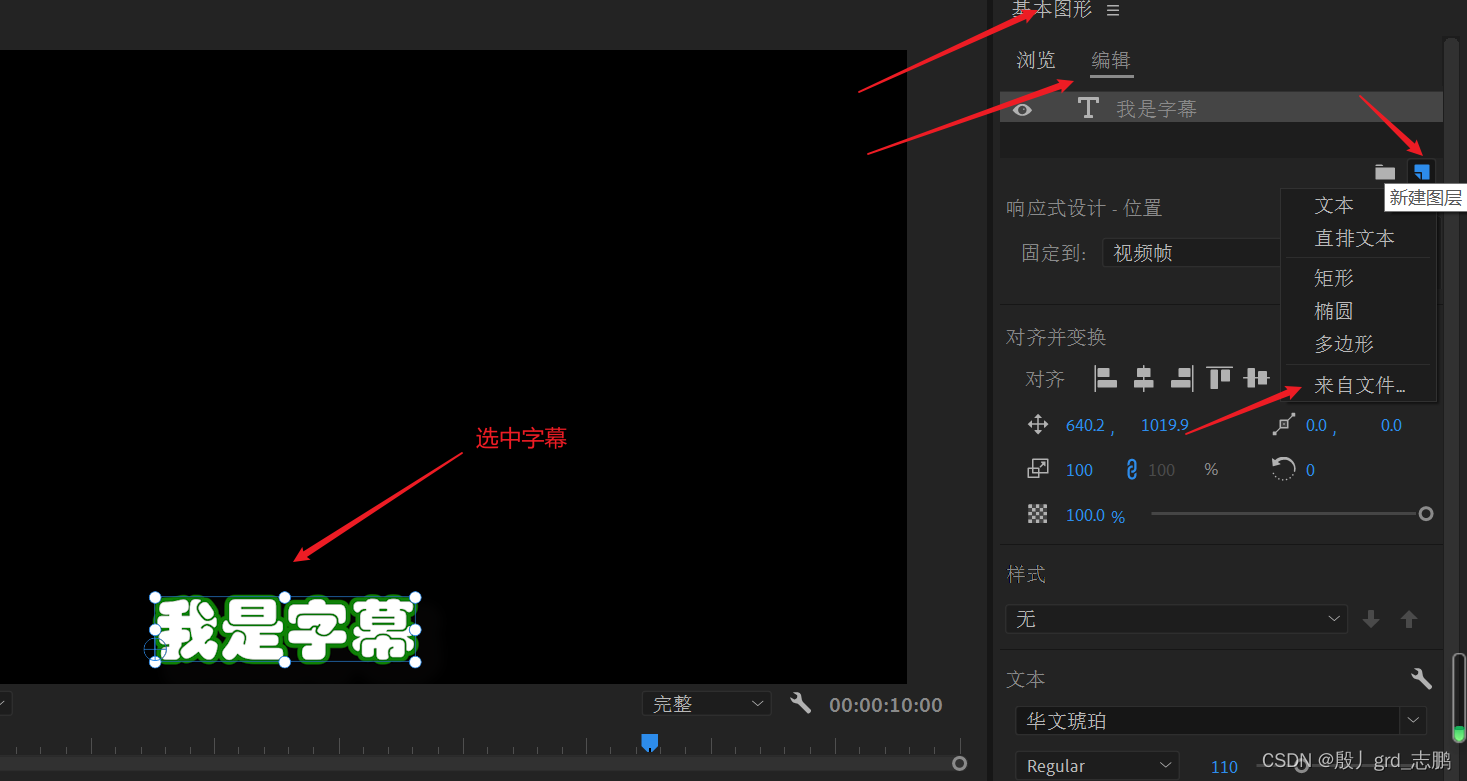Screen dimensions: 1467x781
Task: Click the Align Top icon
Action: [x=1219, y=378]
